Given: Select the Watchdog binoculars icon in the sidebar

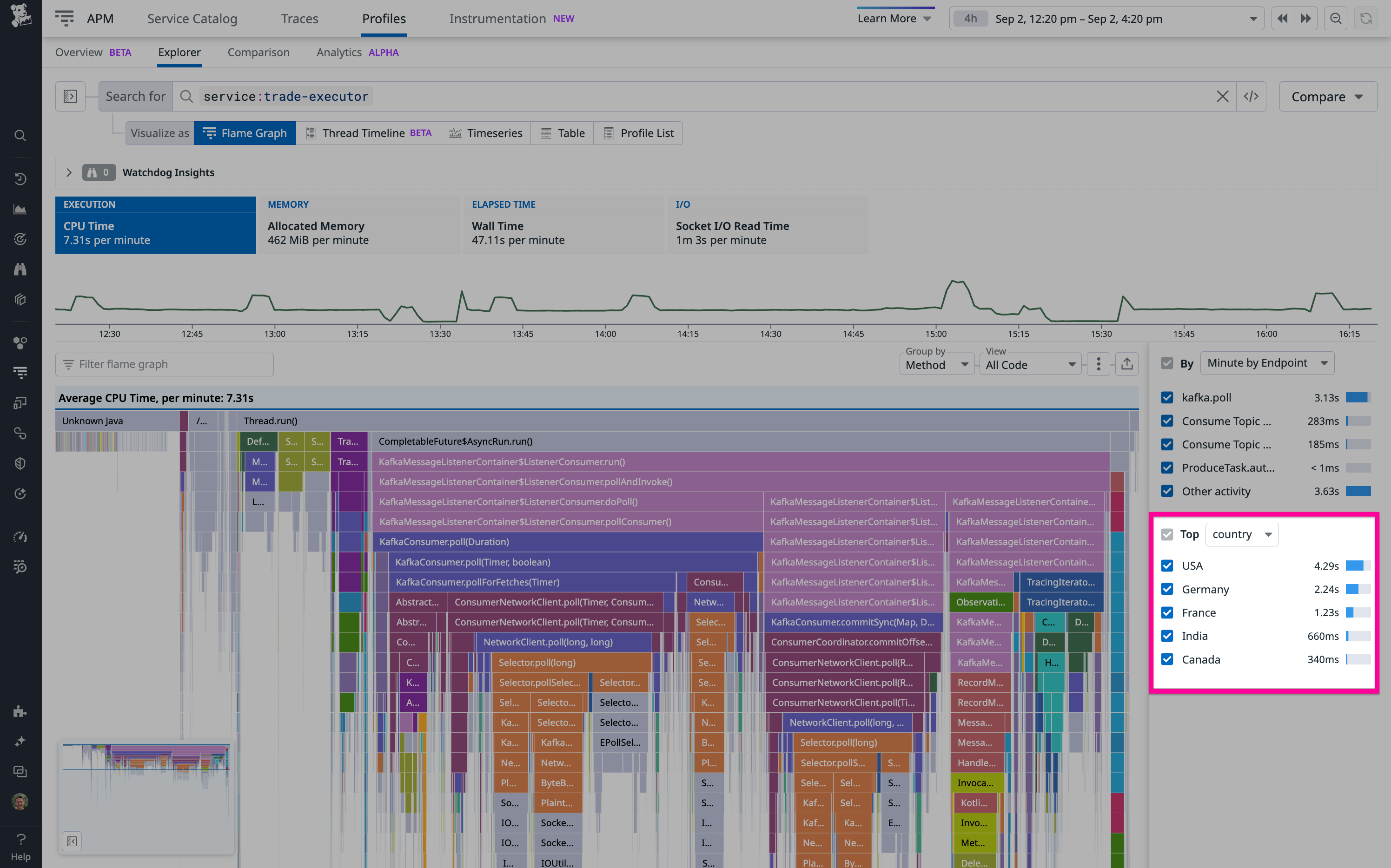Looking at the screenshot, I should 20,269.
